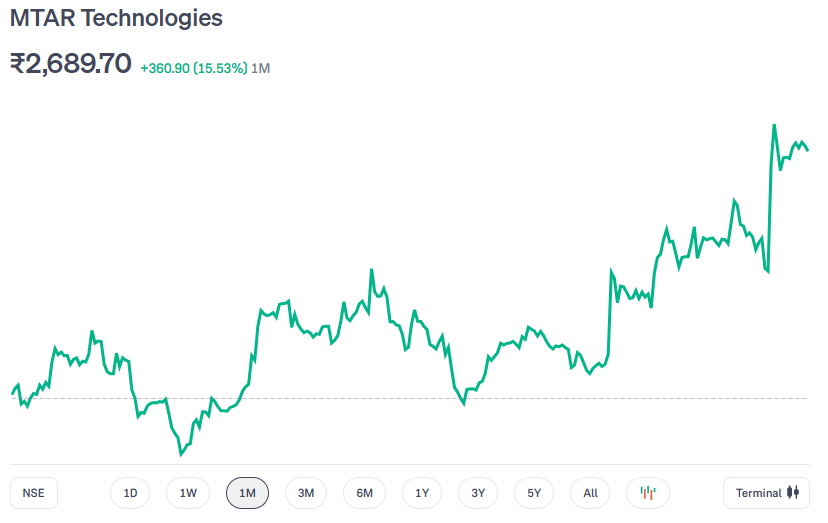Click the highest peak of the chart
The image size is (828, 523).
coord(774,126)
